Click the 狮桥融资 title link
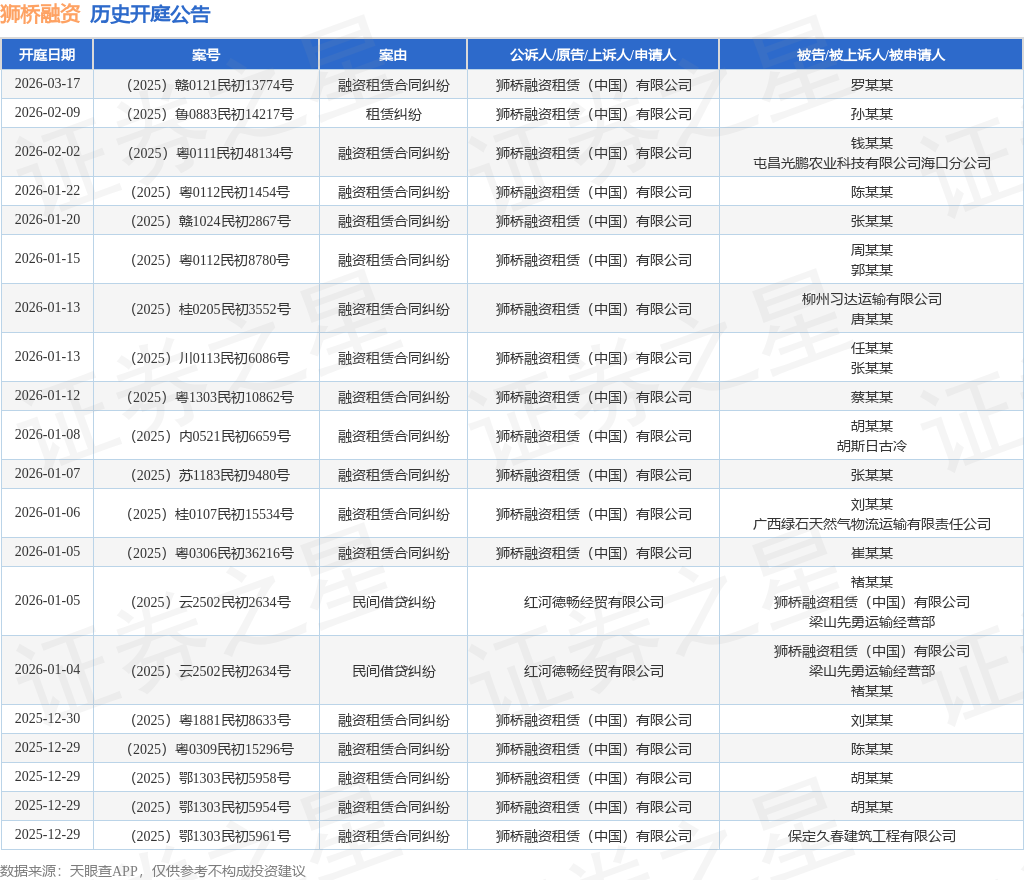Viewport: 1024px width, 880px height. pyautogui.click(x=40, y=14)
